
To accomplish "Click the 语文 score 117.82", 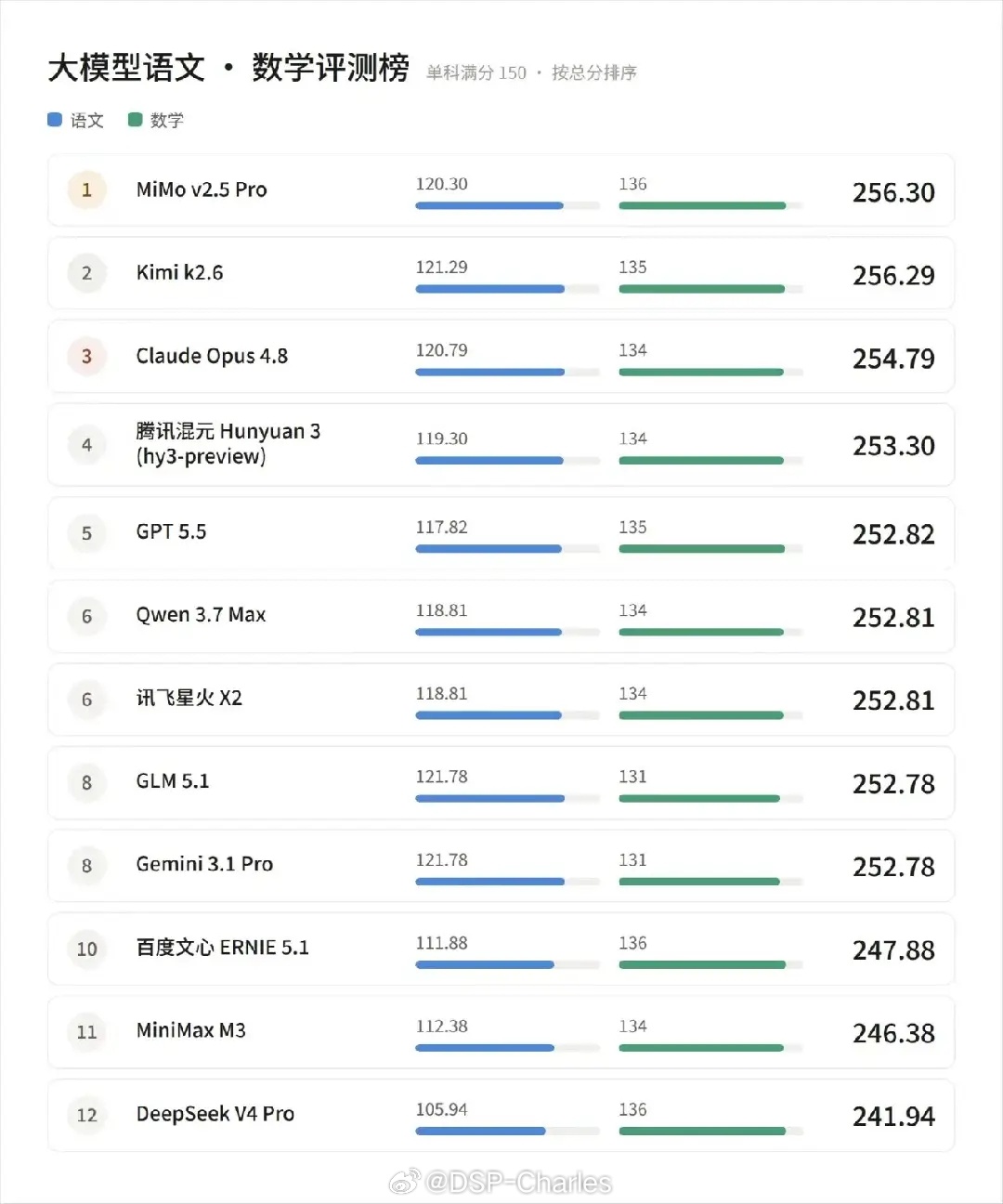I will point(442,527).
